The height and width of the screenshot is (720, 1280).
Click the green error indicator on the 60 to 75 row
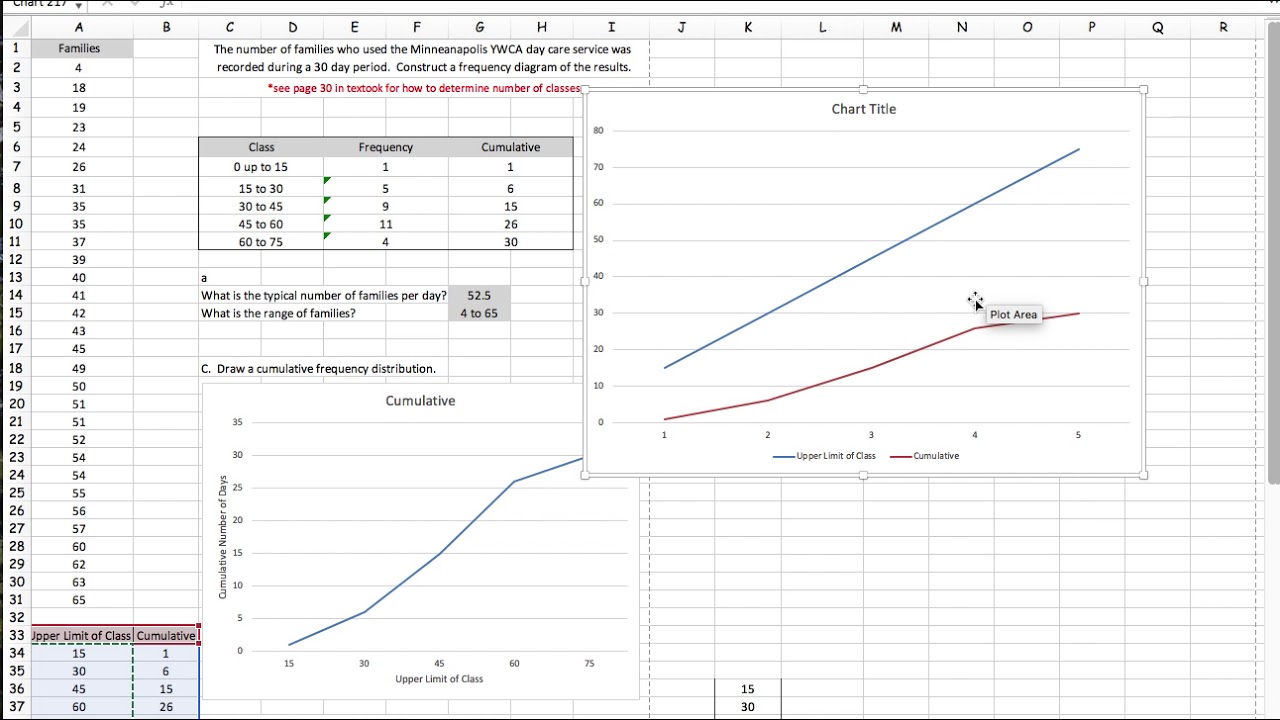[327, 236]
